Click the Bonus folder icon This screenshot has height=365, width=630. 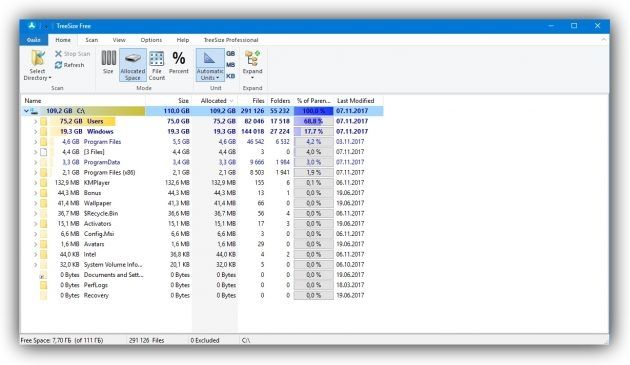tap(43, 193)
